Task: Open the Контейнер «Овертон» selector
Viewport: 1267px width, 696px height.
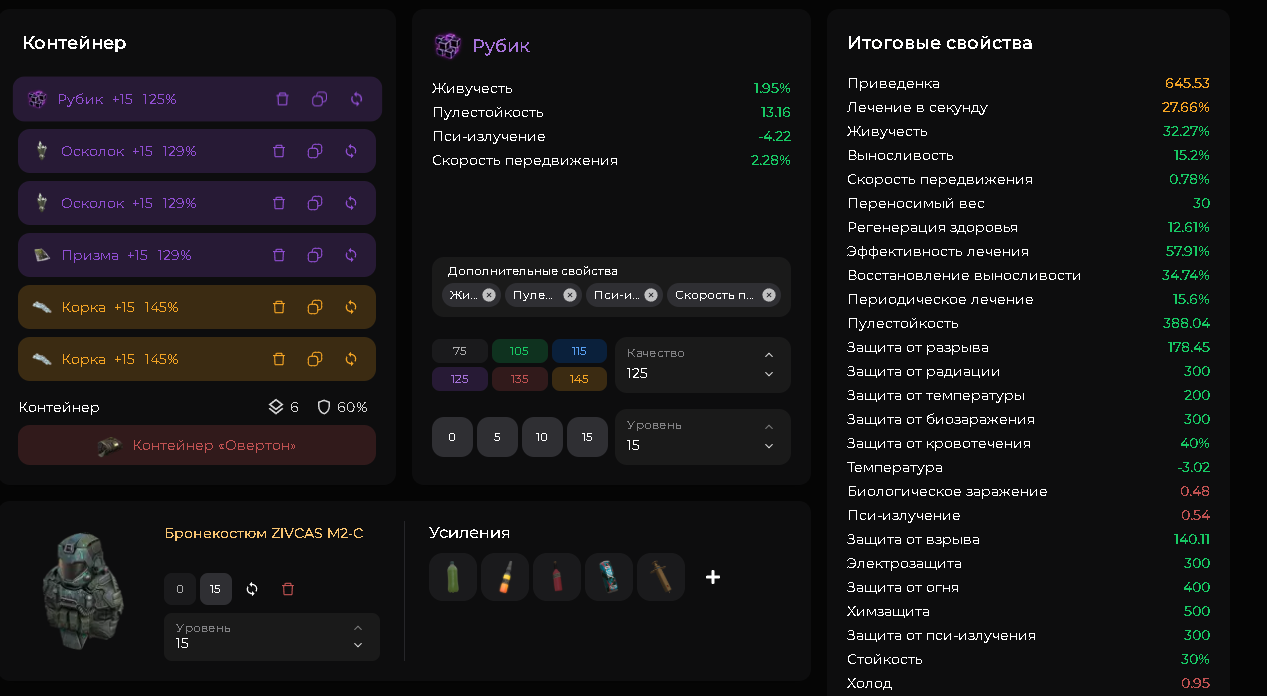Action: 197,445
